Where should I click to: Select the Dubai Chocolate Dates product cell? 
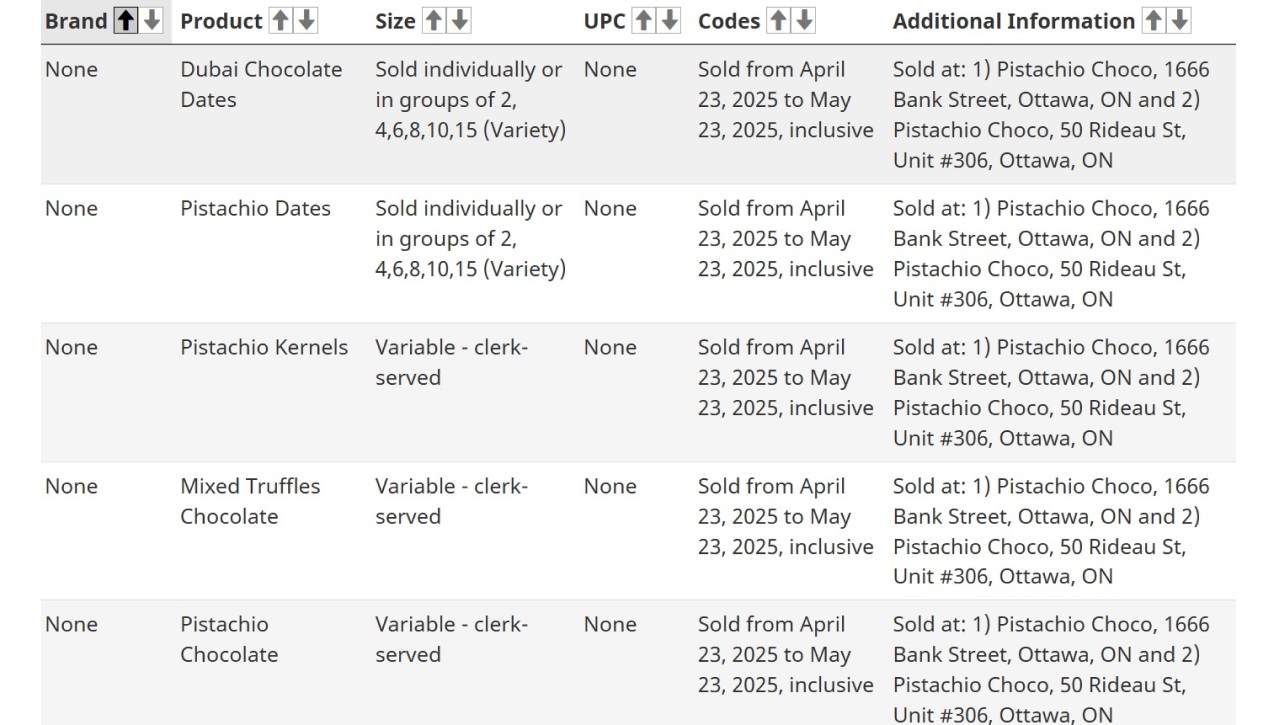coord(261,85)
